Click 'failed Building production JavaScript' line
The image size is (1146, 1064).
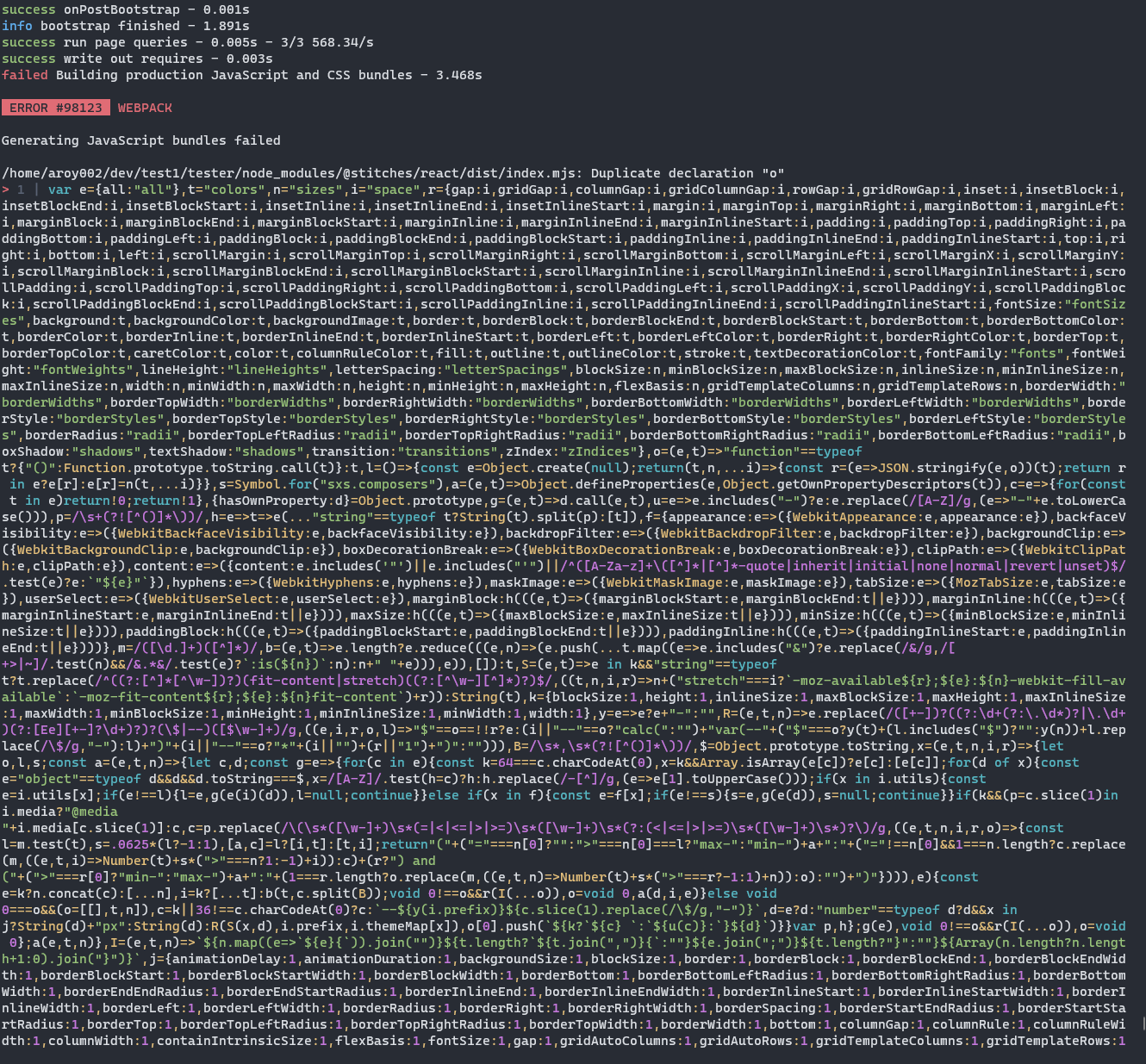[x=242, y=75]
